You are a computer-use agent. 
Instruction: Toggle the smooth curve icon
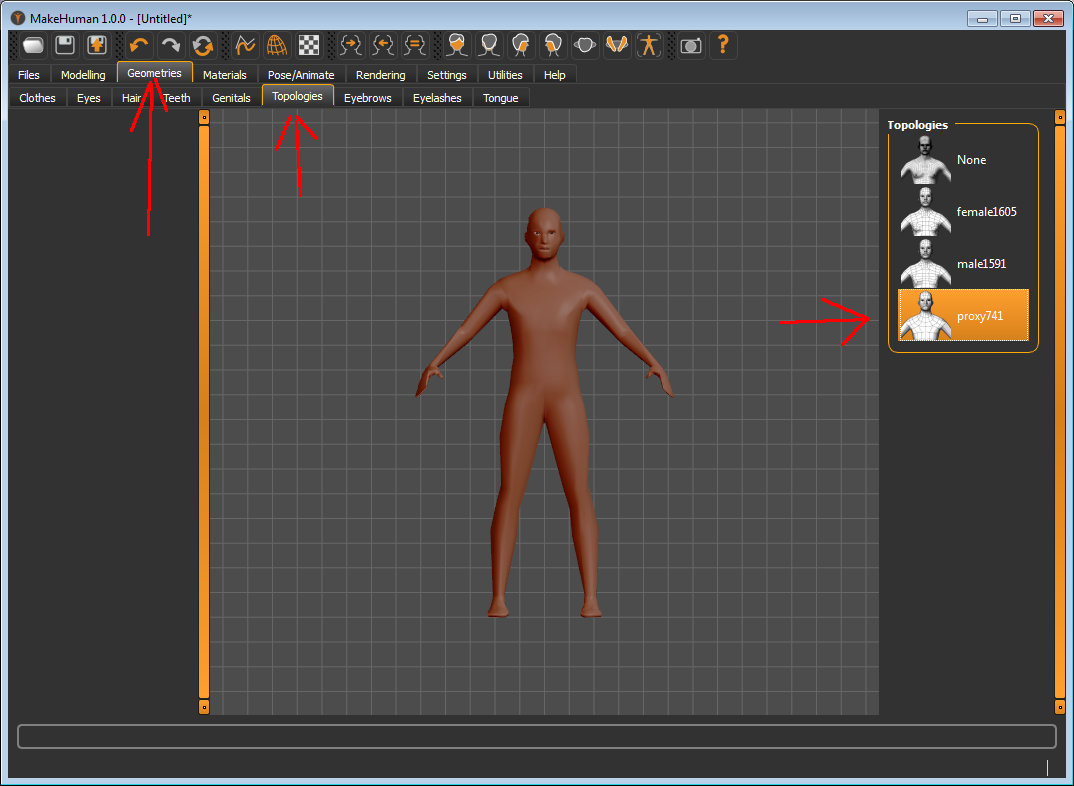click(246, 45)
